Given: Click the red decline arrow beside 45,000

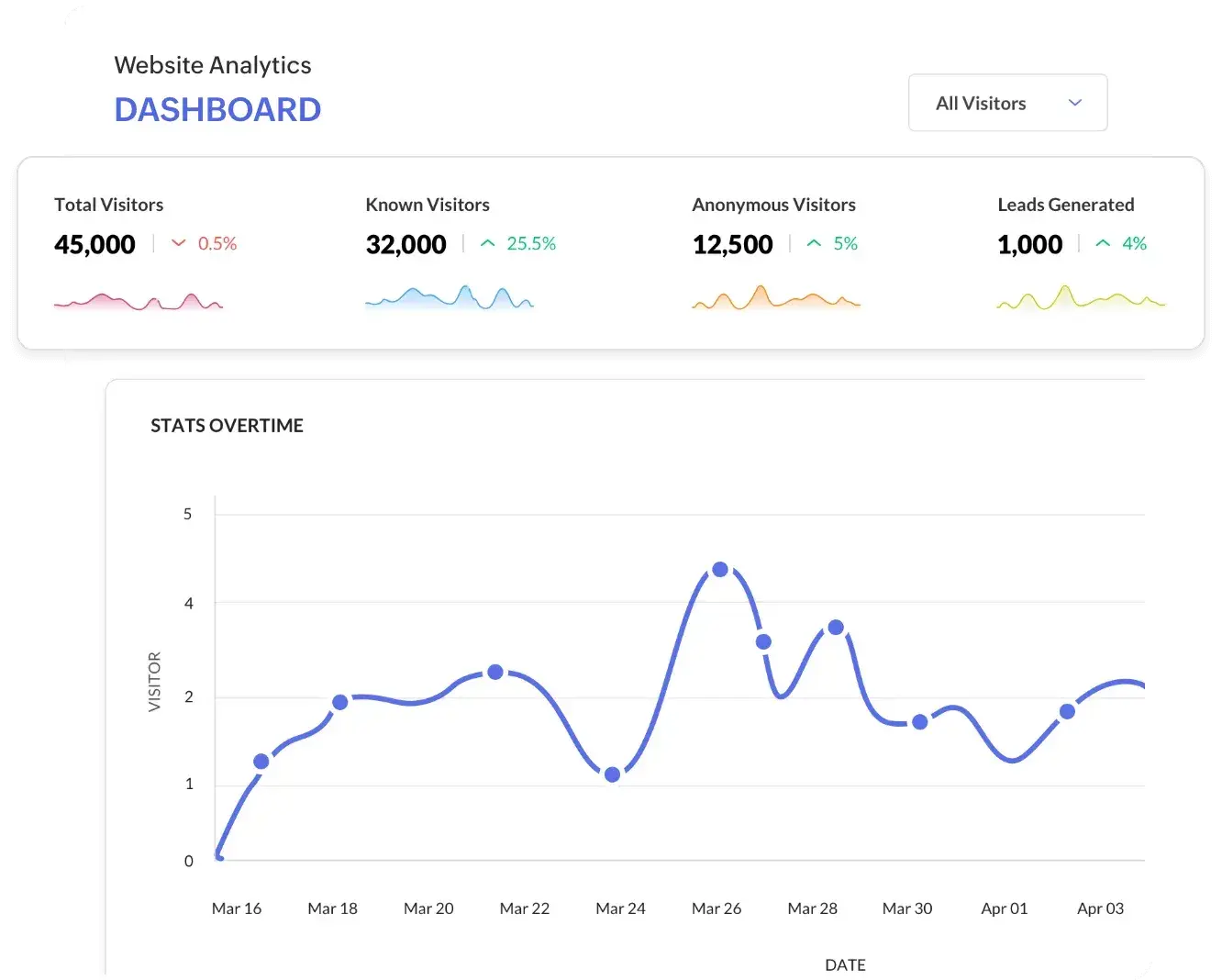Looking at the screenshot, I should [180, 243].
